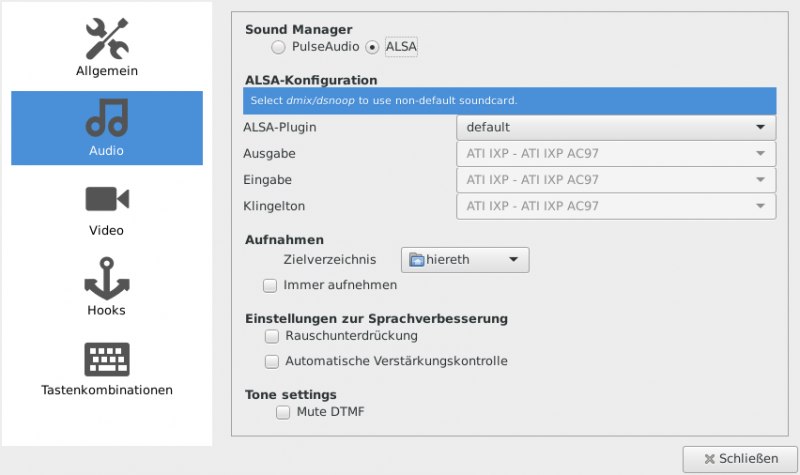This screenshot has height=475, width=800.
Task: Click the Einstellungen zur Sprachverbesserung heading
Action: coord(376,319)
